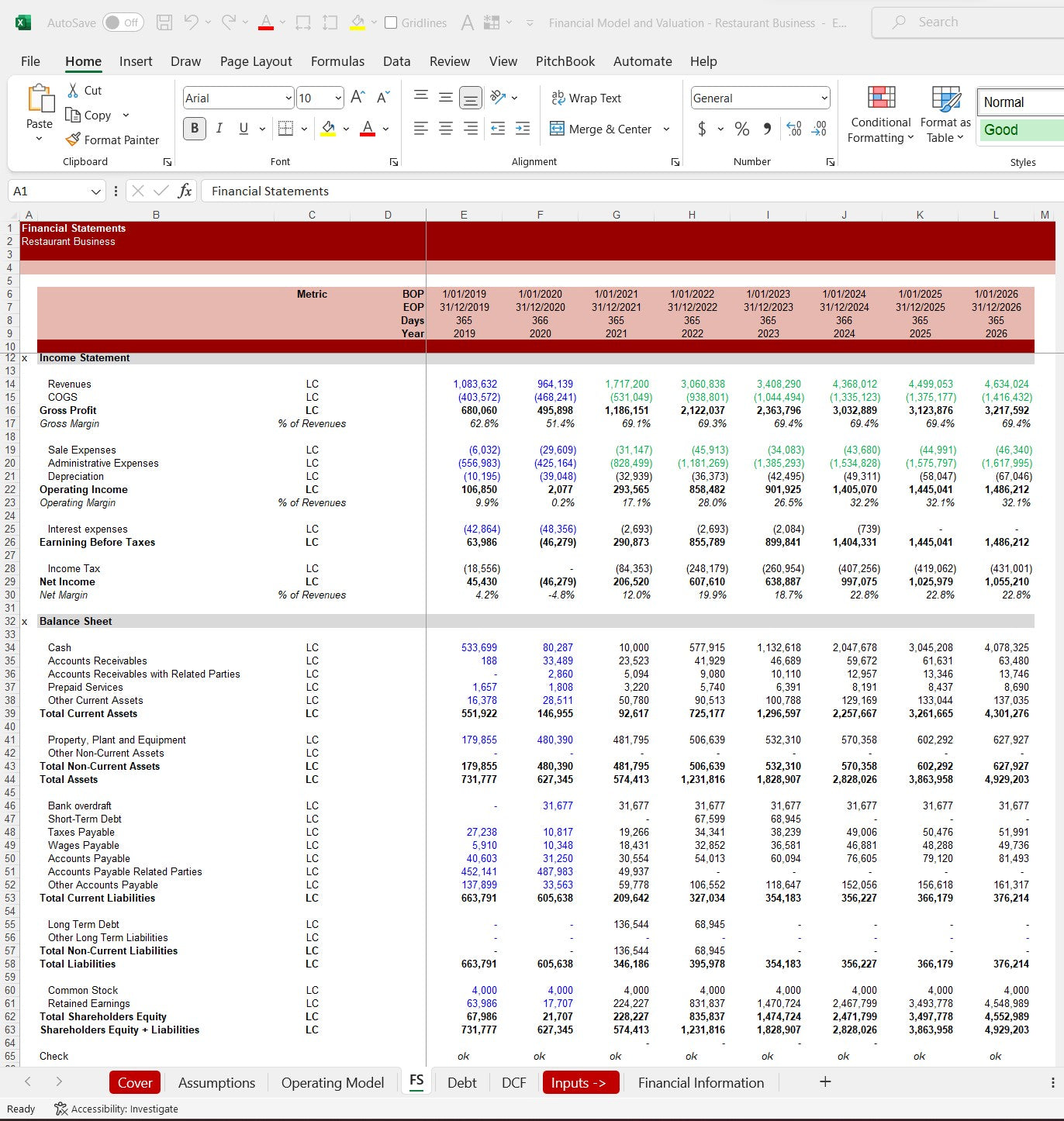Toggle AutoSave switch
The width and height of the screenshot is (1064, 1121).
click(x=123, y=22)
